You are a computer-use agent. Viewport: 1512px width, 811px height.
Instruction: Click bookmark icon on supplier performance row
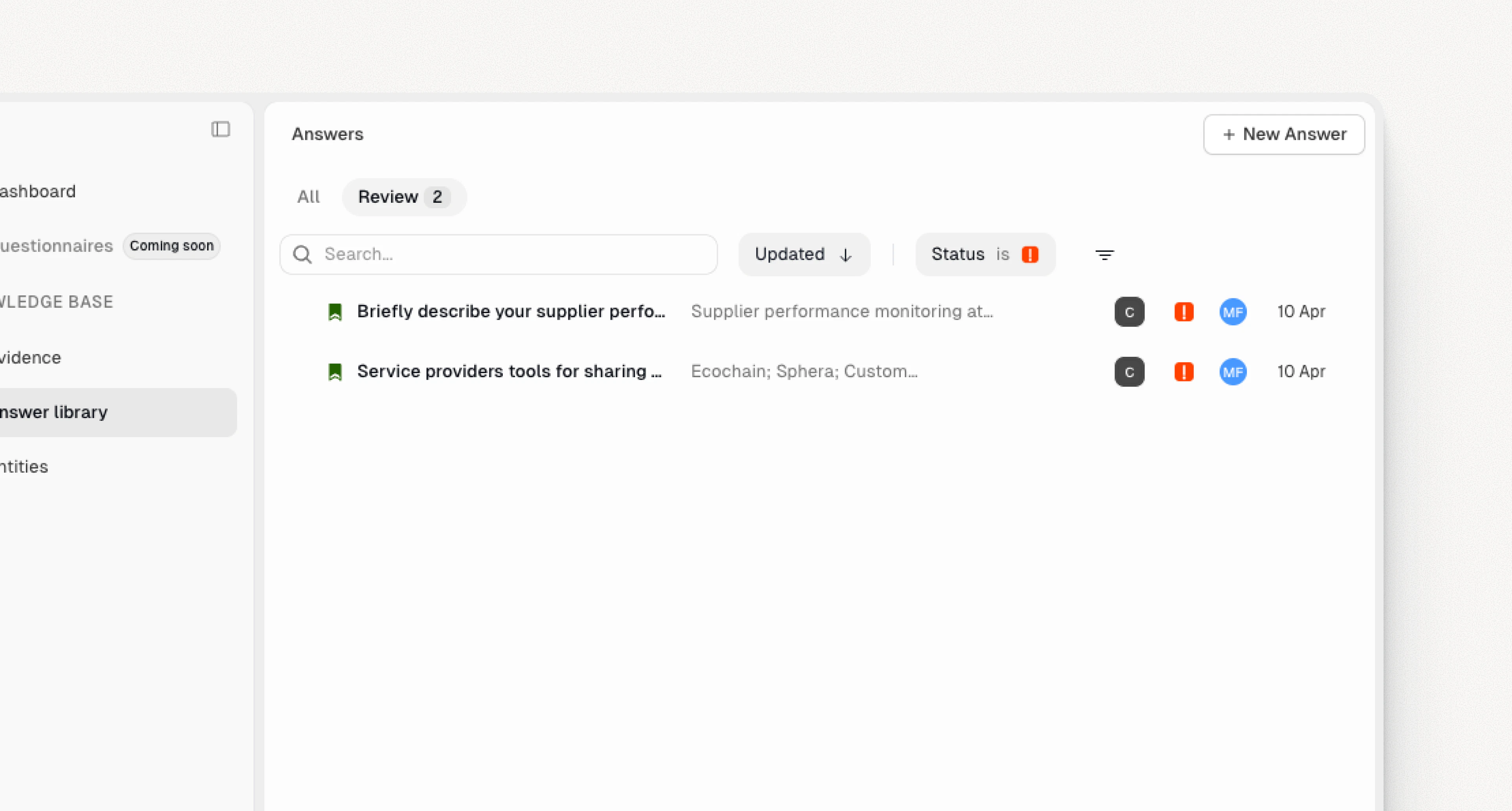coord(335,312)
